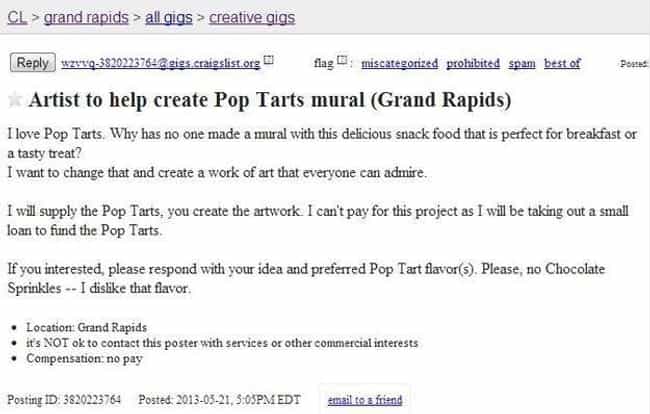Image resolution: width=650 pixels, height=414 pixels.
Task: Open the help icon next to flag
Action: 342,61
